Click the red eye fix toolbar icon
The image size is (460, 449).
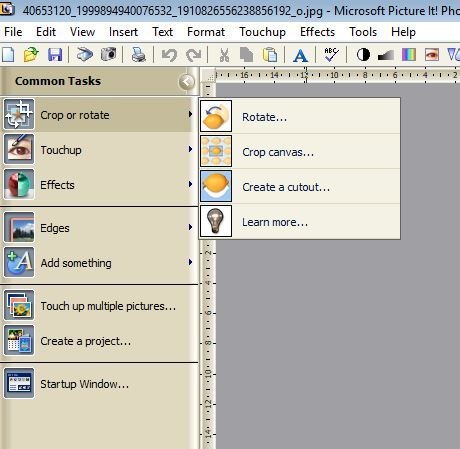click(432, 54)
